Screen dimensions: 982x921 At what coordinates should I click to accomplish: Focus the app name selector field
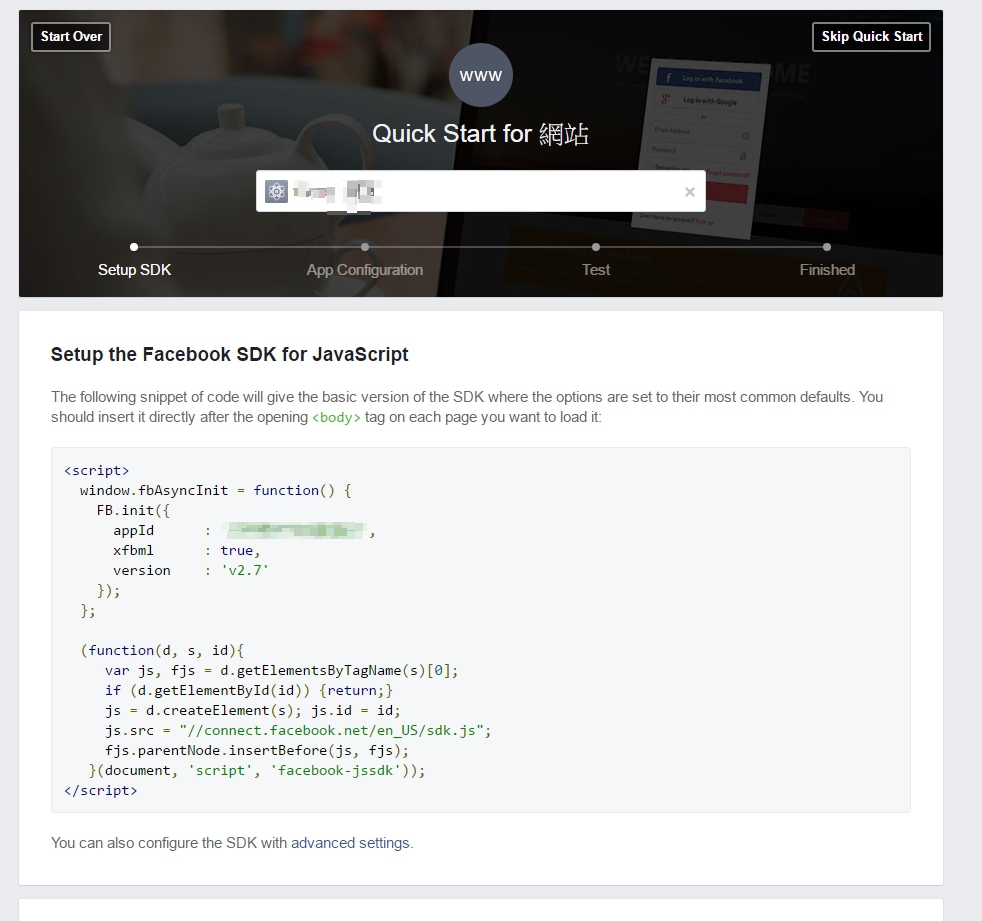tap(480, 191)
